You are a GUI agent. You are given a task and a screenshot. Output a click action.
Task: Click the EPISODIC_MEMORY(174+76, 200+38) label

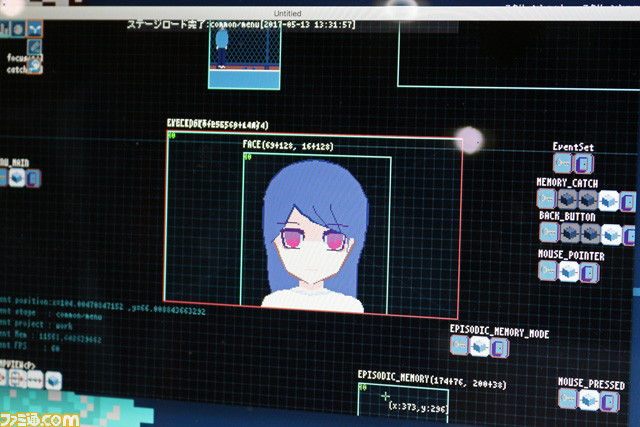[432, 379]
